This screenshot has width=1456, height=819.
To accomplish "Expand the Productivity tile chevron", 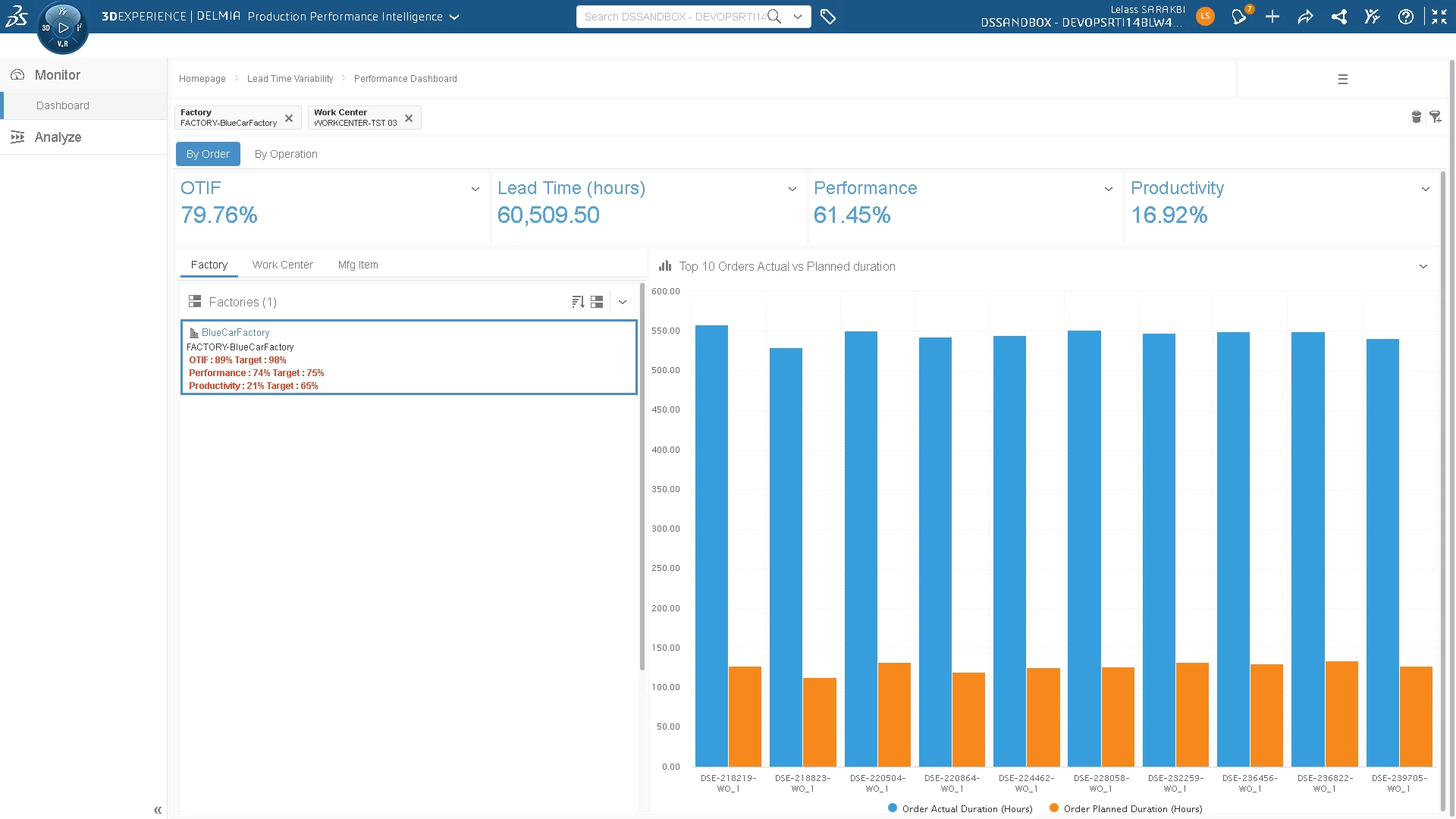I will pyautogui.click(x=1425, y=189).
